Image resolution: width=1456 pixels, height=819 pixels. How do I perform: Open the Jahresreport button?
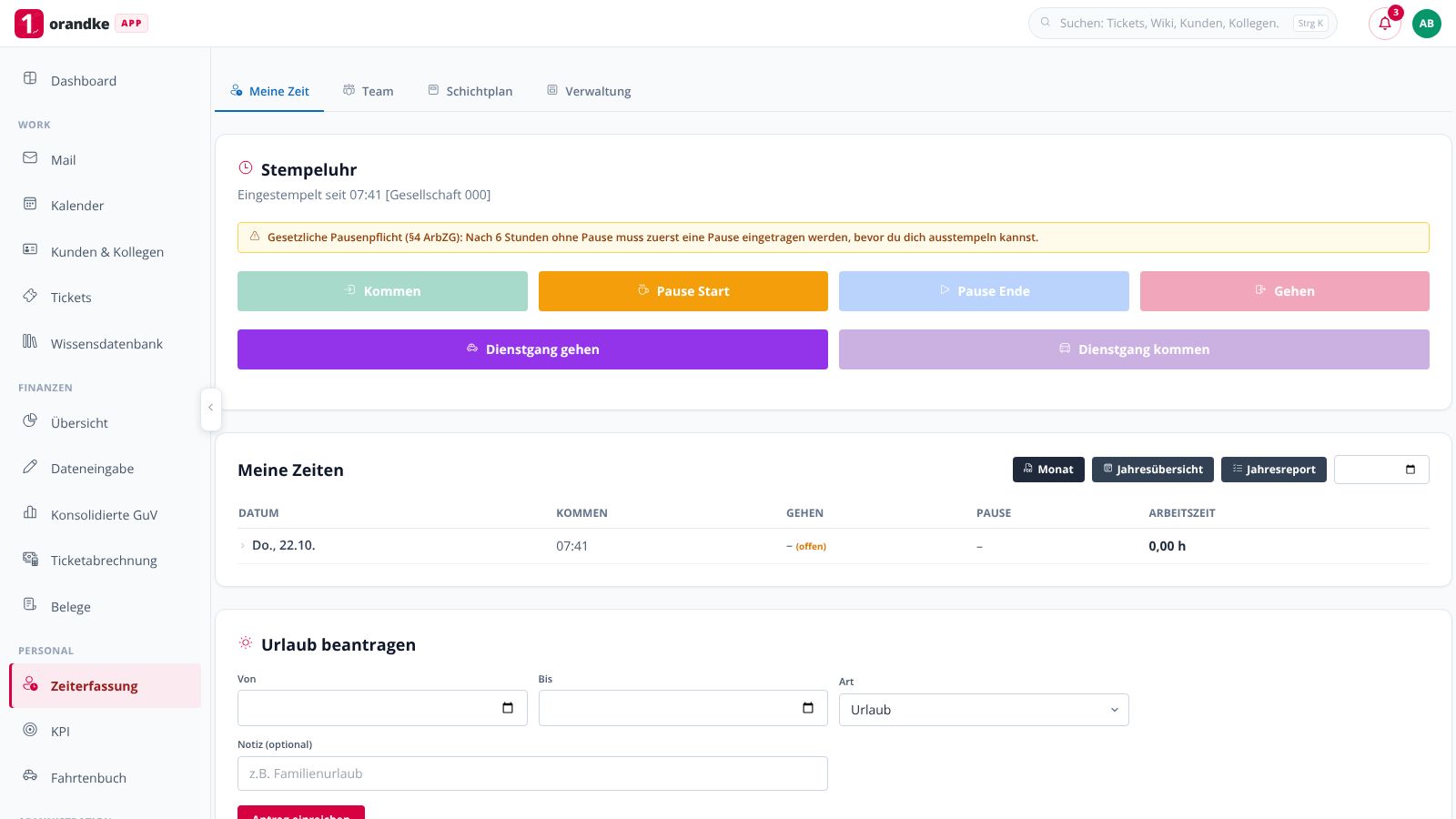tap(1274, 470)
